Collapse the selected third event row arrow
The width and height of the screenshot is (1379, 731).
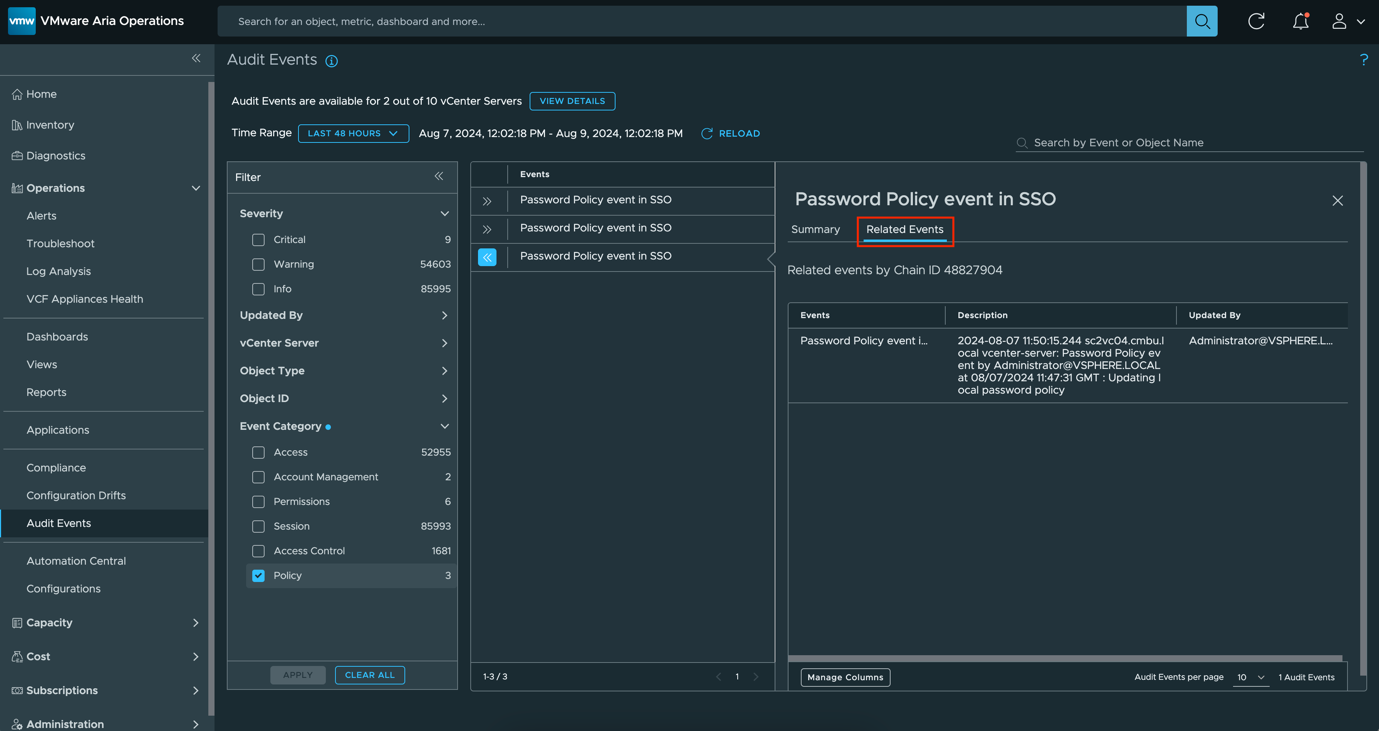487,257
